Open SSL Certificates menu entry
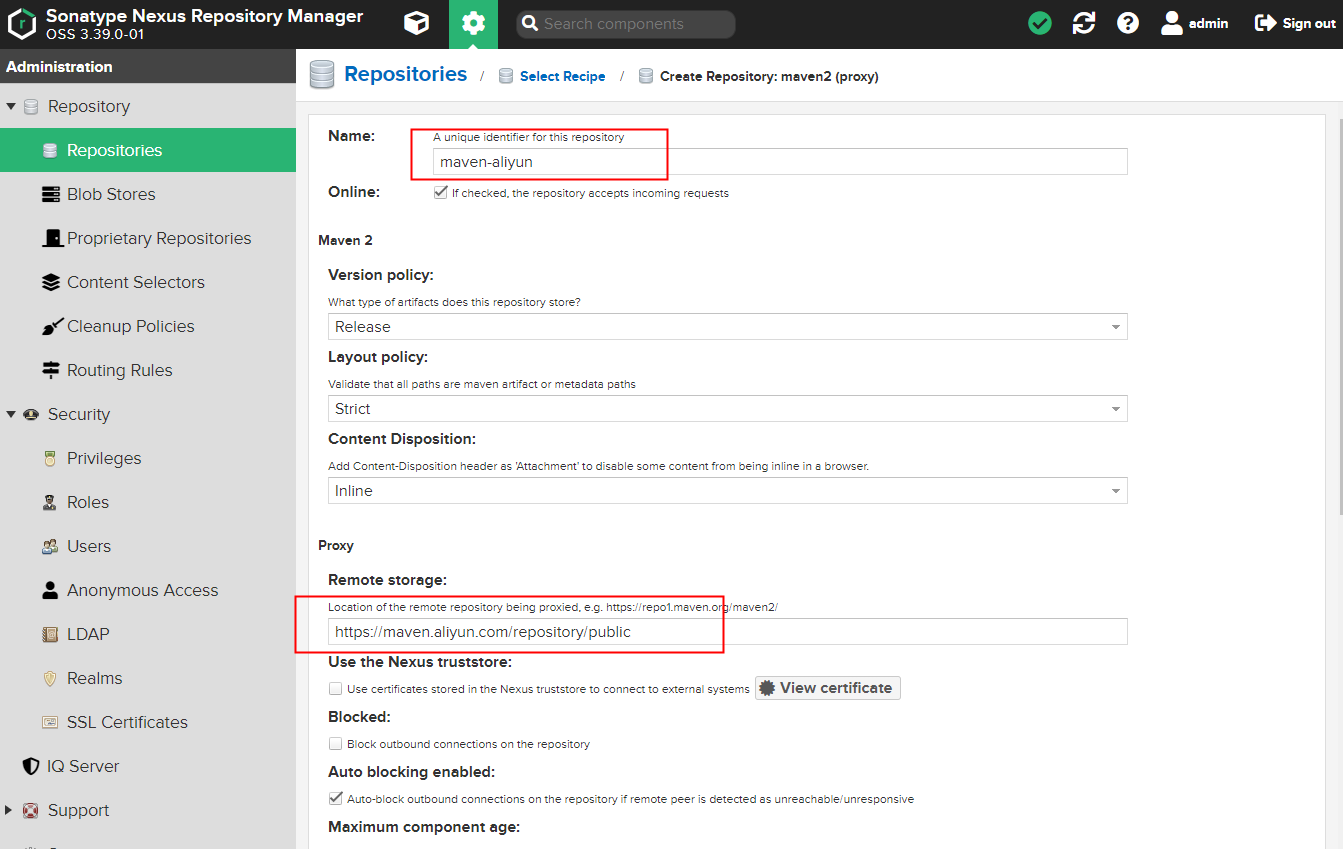1343x849 pixels. pyautogui.click(x=148, y=722)
